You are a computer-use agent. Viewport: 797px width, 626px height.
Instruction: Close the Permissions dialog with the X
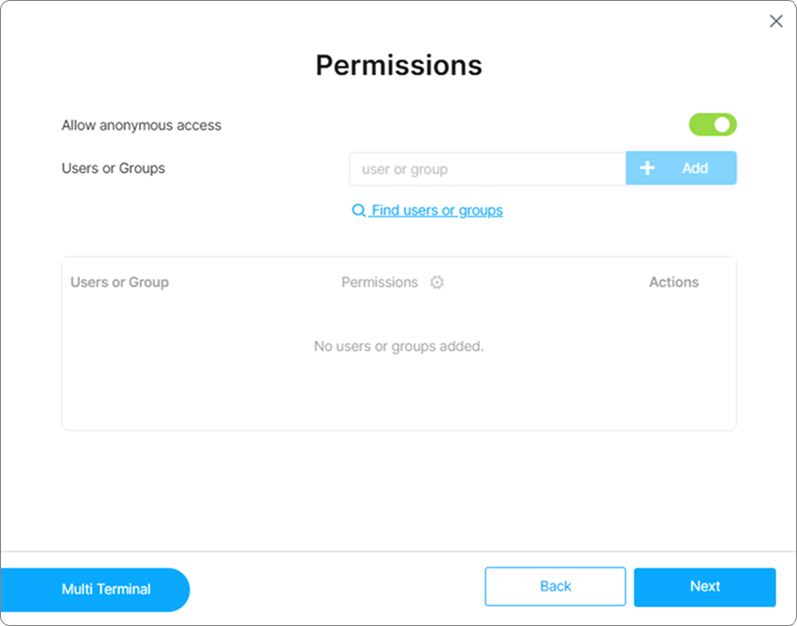[x=776, y=21]
